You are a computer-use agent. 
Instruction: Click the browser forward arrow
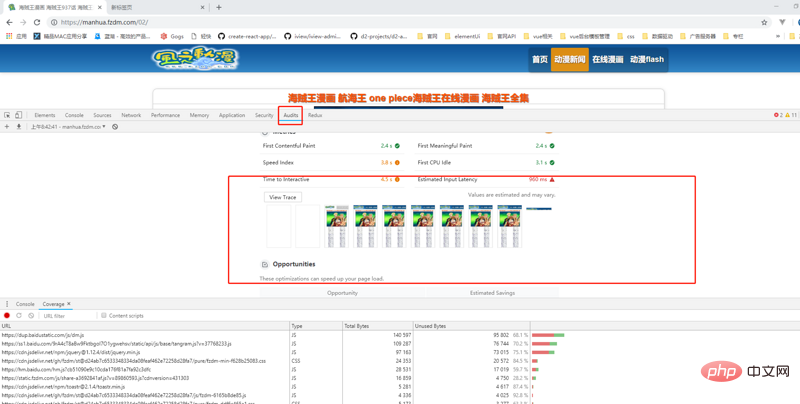pos(23,22)
